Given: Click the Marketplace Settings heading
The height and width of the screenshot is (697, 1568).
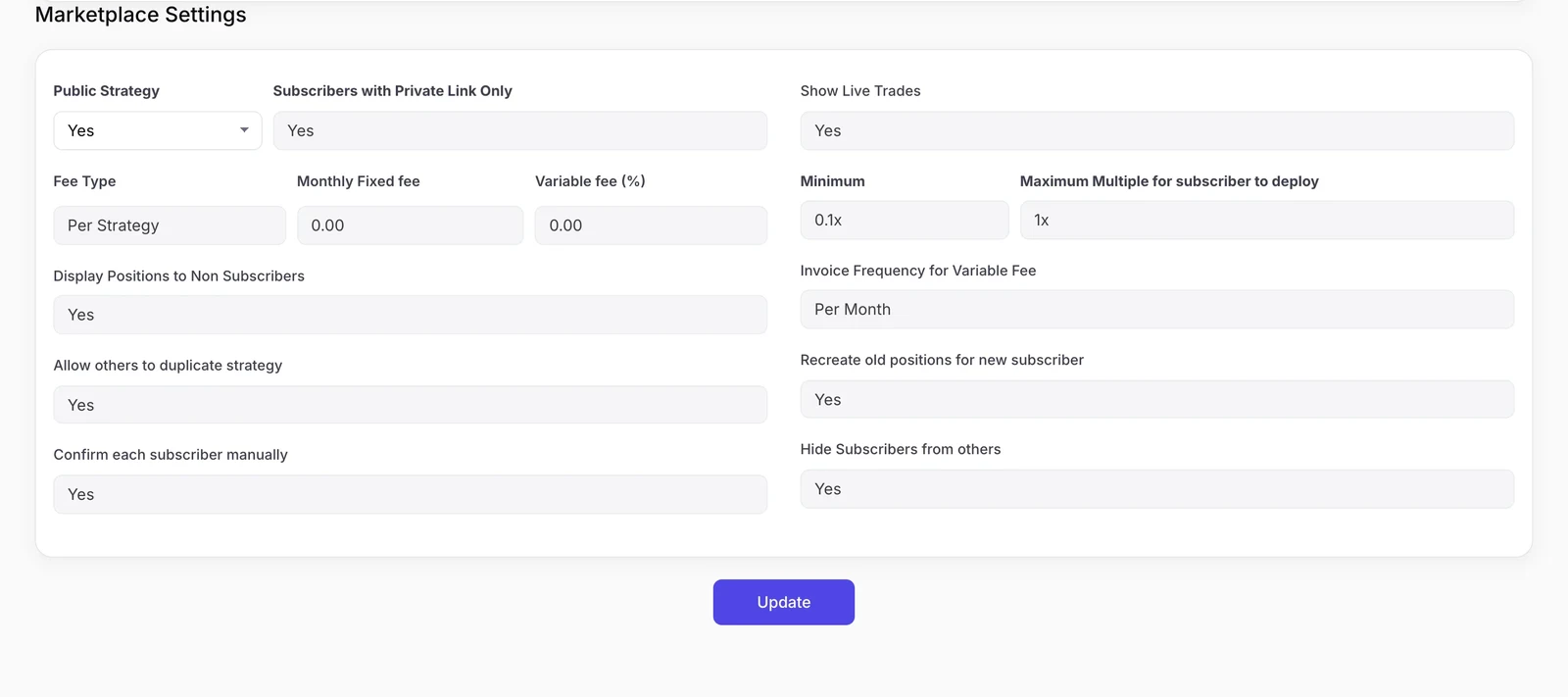Looking at the screenshot, I should (x=141, y=15).
